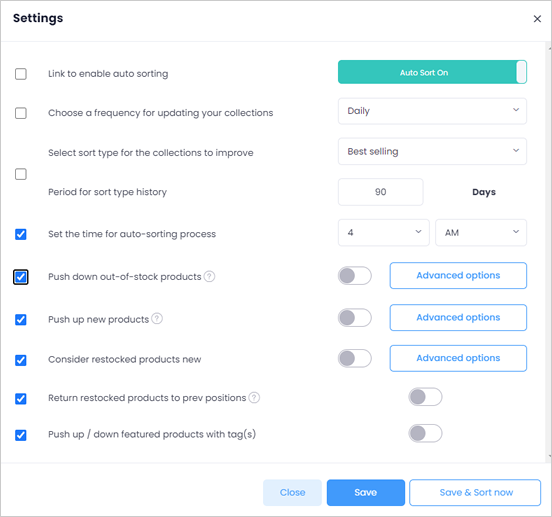Image resolution: width=552 pixels, height=517 pixels.
Task: Close the Settings dialog with the X icon
Action: [537, 19]
